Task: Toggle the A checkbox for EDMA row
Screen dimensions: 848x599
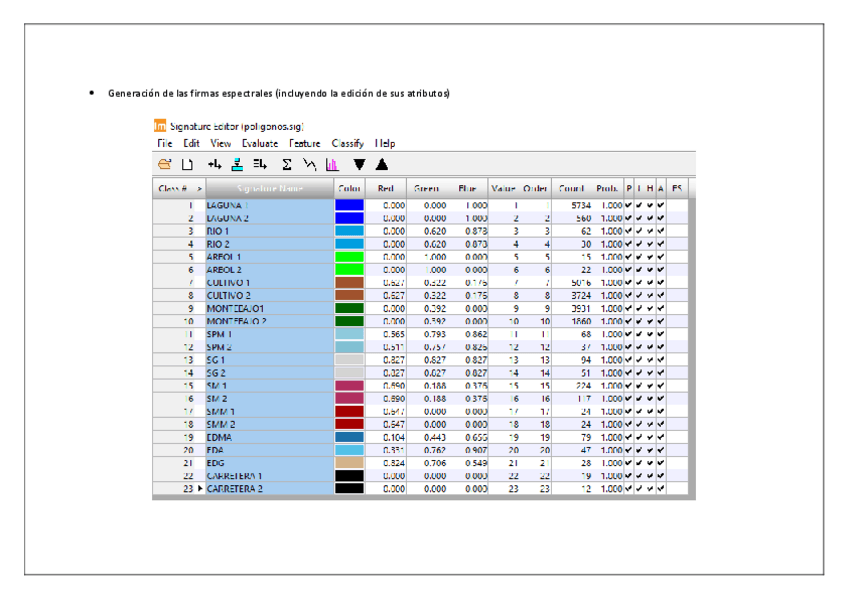Action: [x=661, y=437]
